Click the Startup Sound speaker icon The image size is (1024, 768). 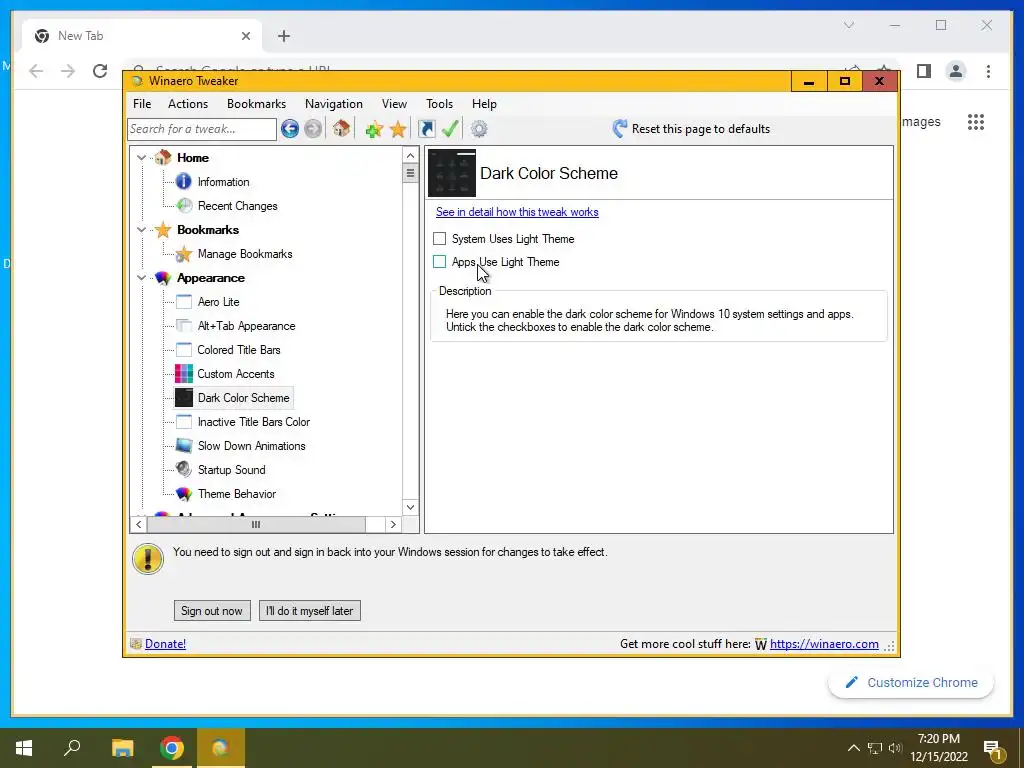pos(184,470)
